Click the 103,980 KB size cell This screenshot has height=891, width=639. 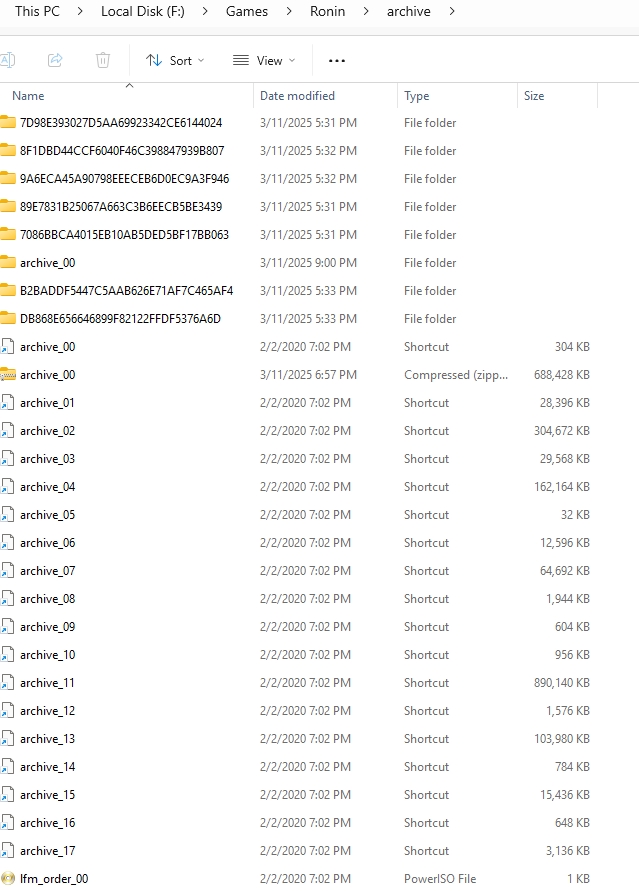click(562, 739)
